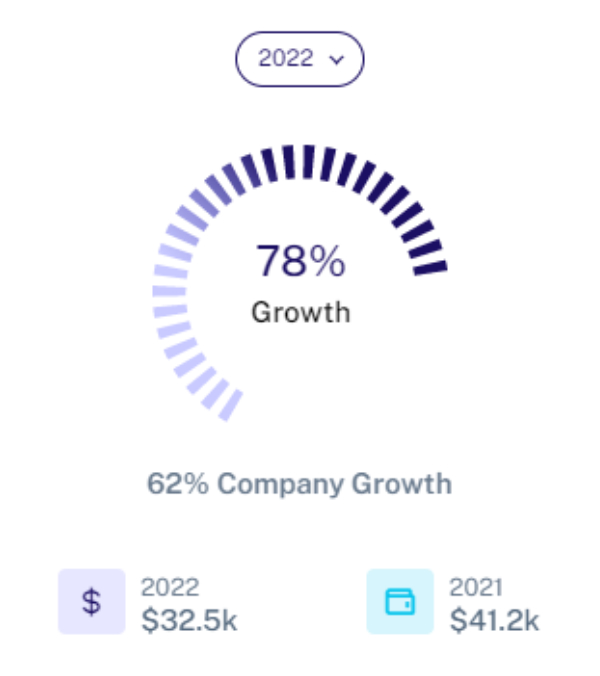Click the $32.5k amount

[x=189, y=620]
